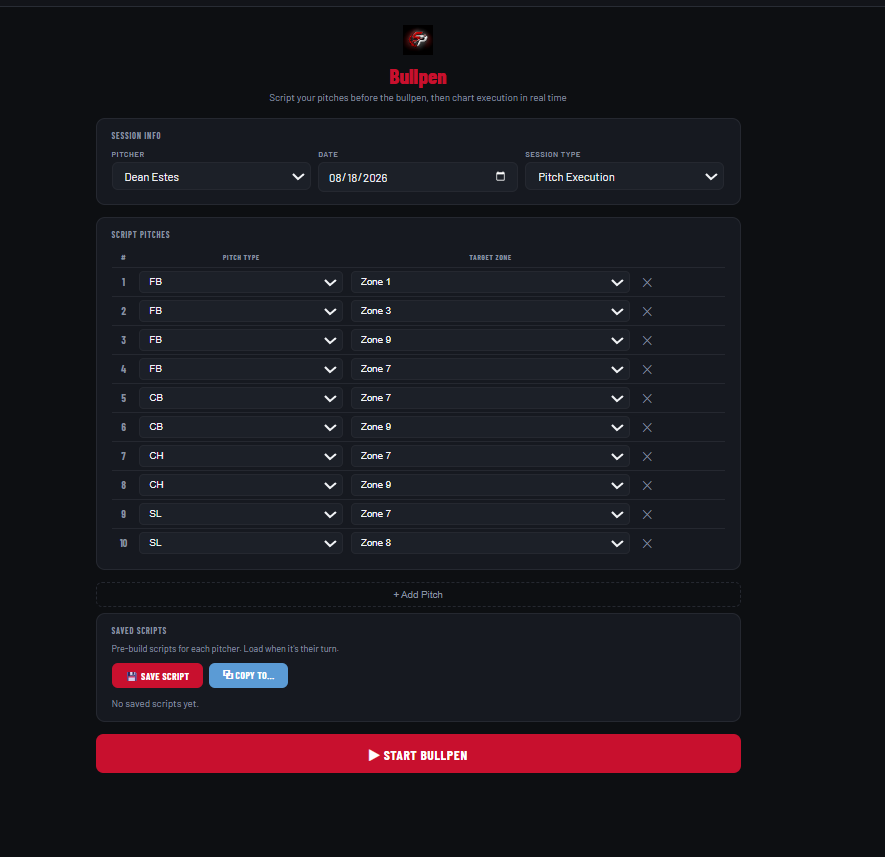This screenshot has height=857, width=885.
Task: Change pitch 10 target zone from Zone 8
Action: click(490, 543)
